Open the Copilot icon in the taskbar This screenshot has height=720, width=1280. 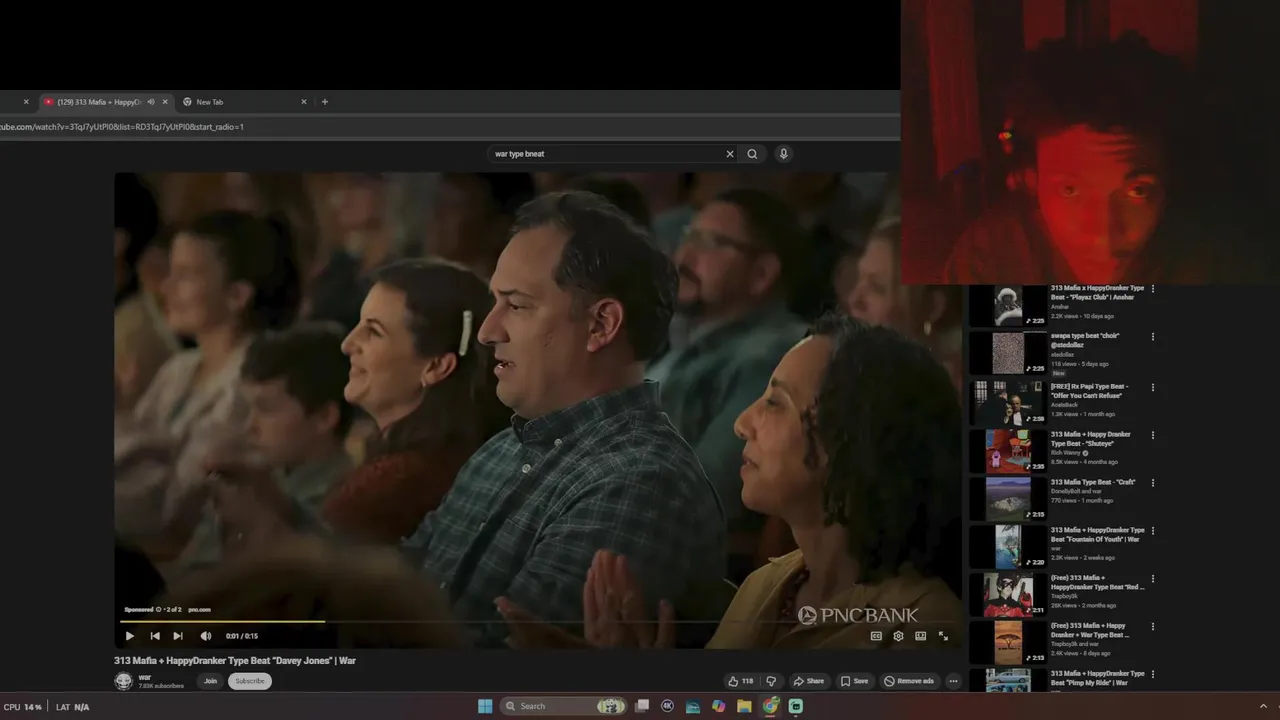click(718, 706)
